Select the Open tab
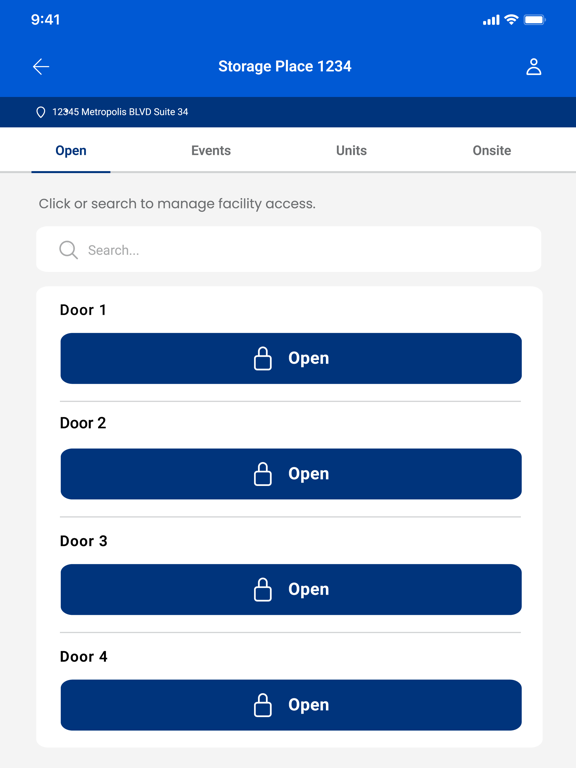Screen dimensions: 576x768 [x=71, y=150]
